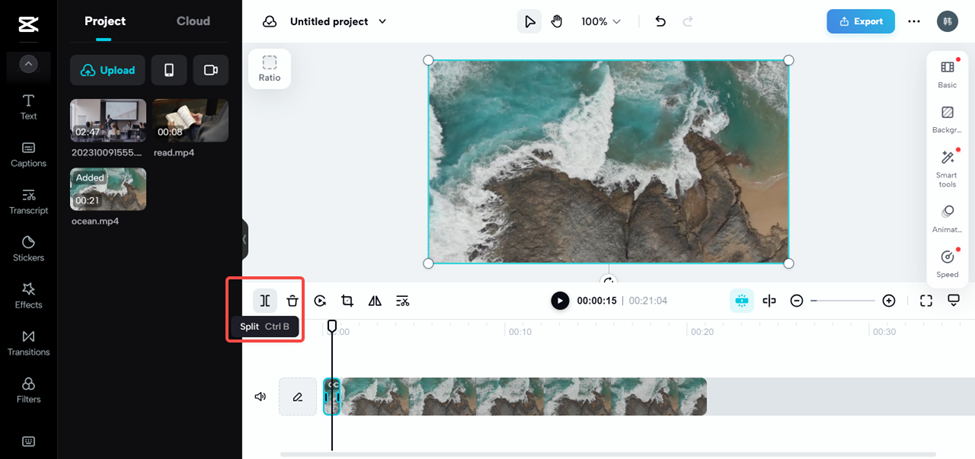Click the Split tool icon
Image resolution: width=975 pixels, height=459 pixels.
(265, 301)
